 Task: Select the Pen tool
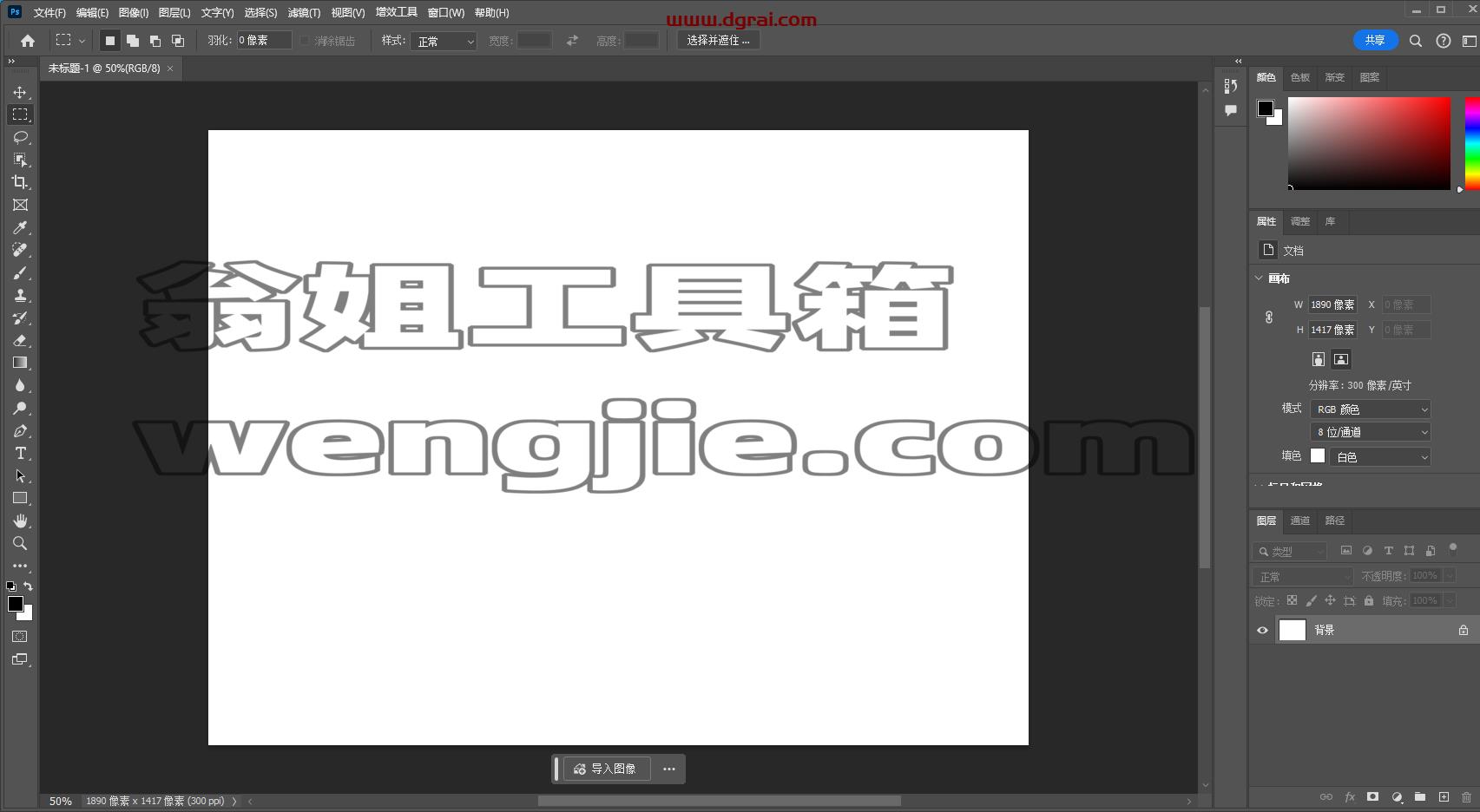(x=20, y=430)
